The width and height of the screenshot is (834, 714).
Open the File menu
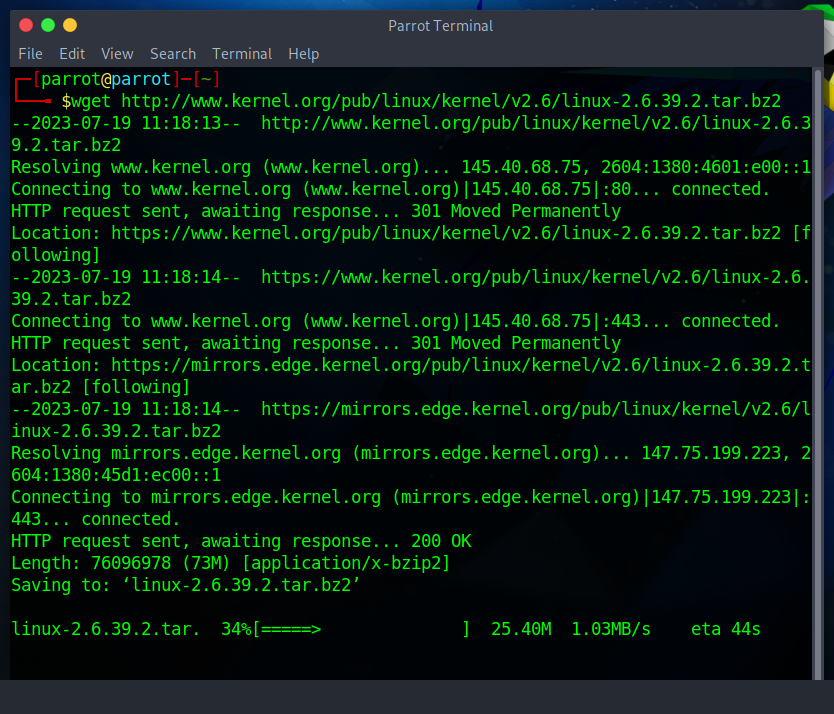(x=30, y=54)
